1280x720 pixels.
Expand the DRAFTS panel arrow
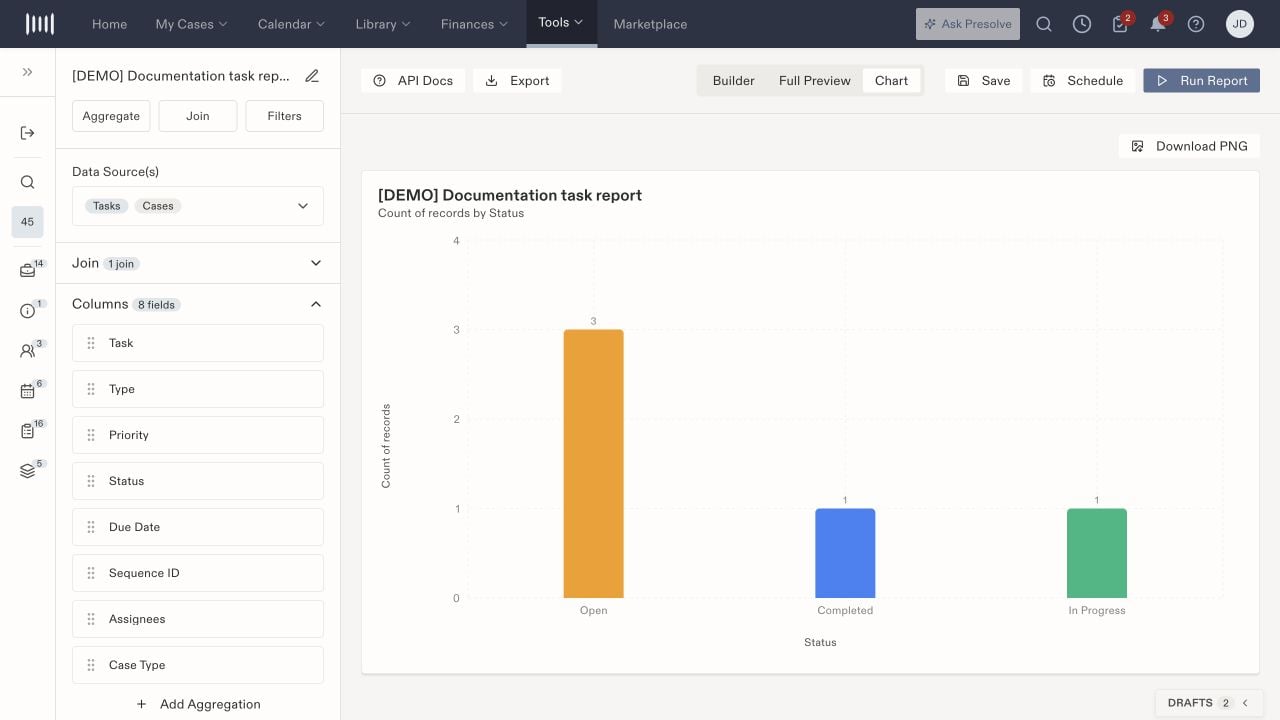[1245, 703]
